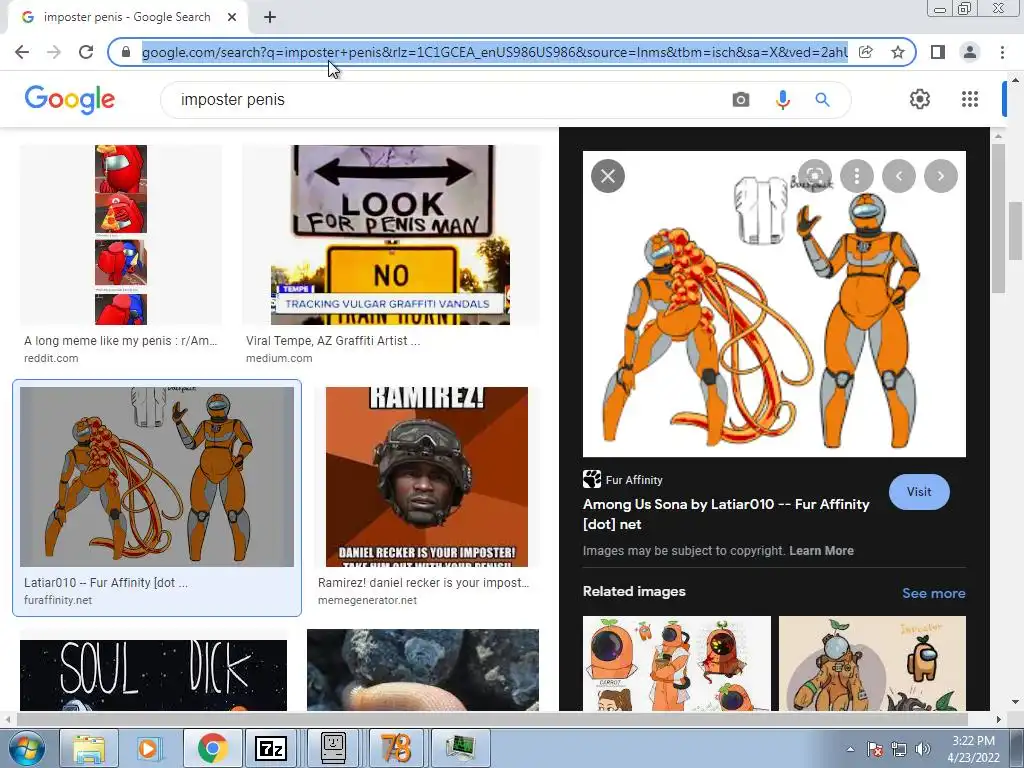Bookmark this page with the star icon
The width and height of the screenshot is (1024, 768).
[x=898, y=52]
